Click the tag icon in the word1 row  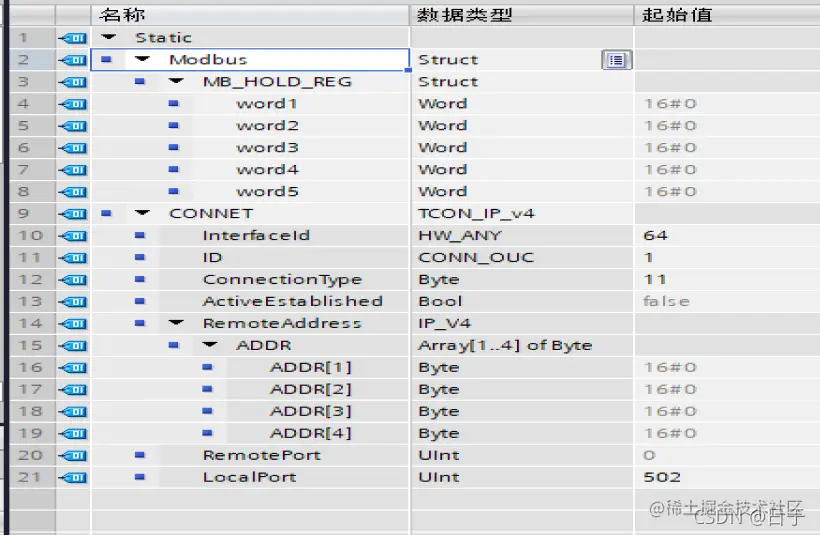(x=73, y=104)
